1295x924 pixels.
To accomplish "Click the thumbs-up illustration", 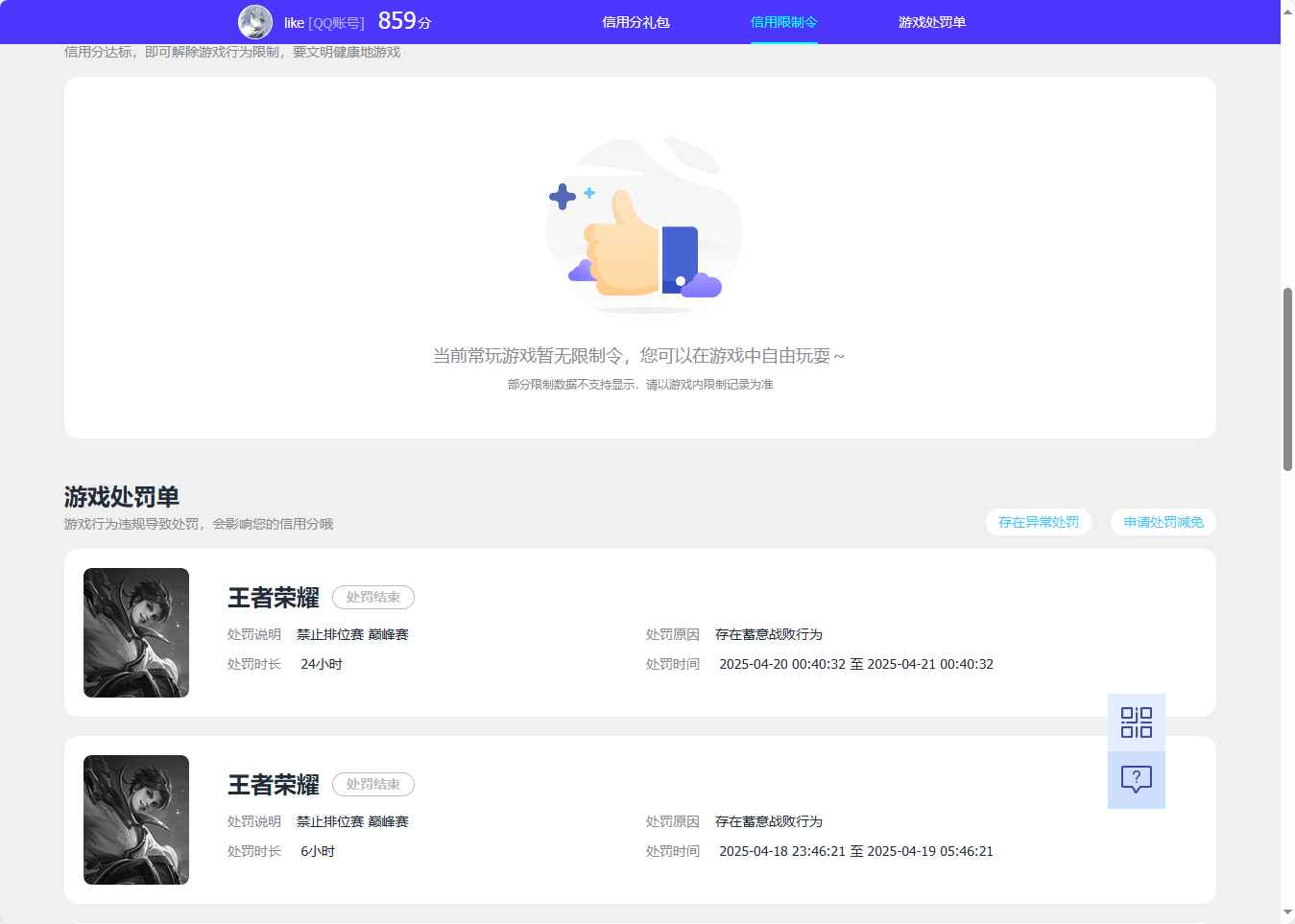I will click(x=643, y=225).
